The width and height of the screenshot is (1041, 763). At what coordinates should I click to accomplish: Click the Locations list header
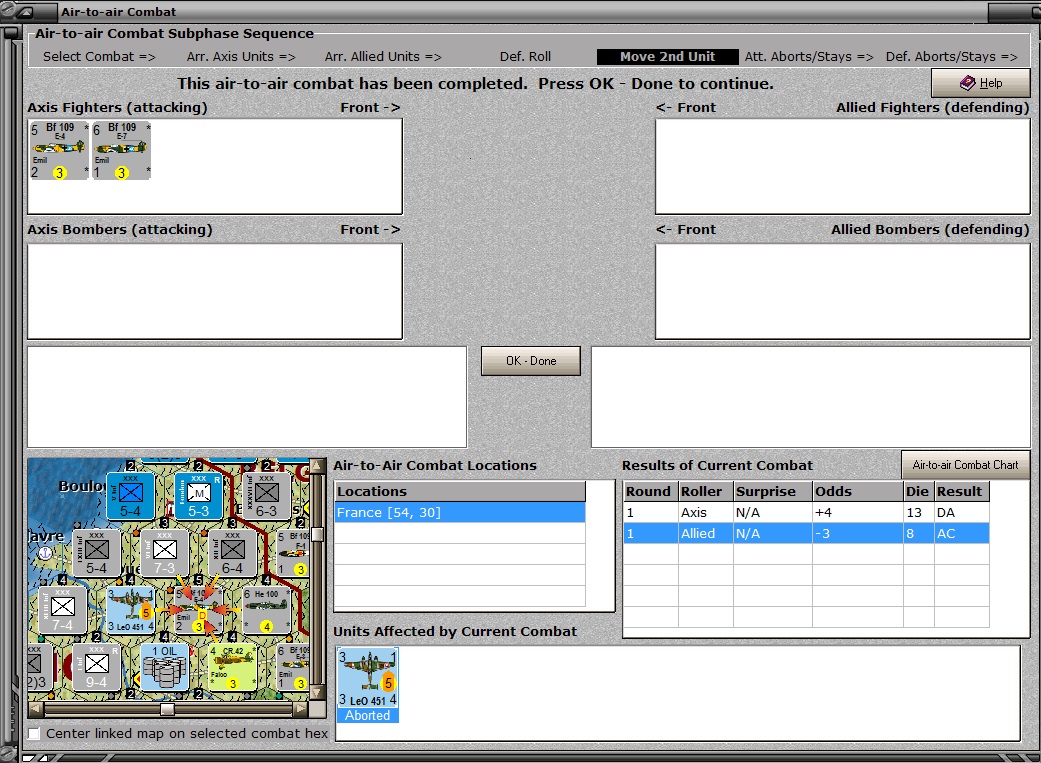pyautogui.click(x=460, y=491)
